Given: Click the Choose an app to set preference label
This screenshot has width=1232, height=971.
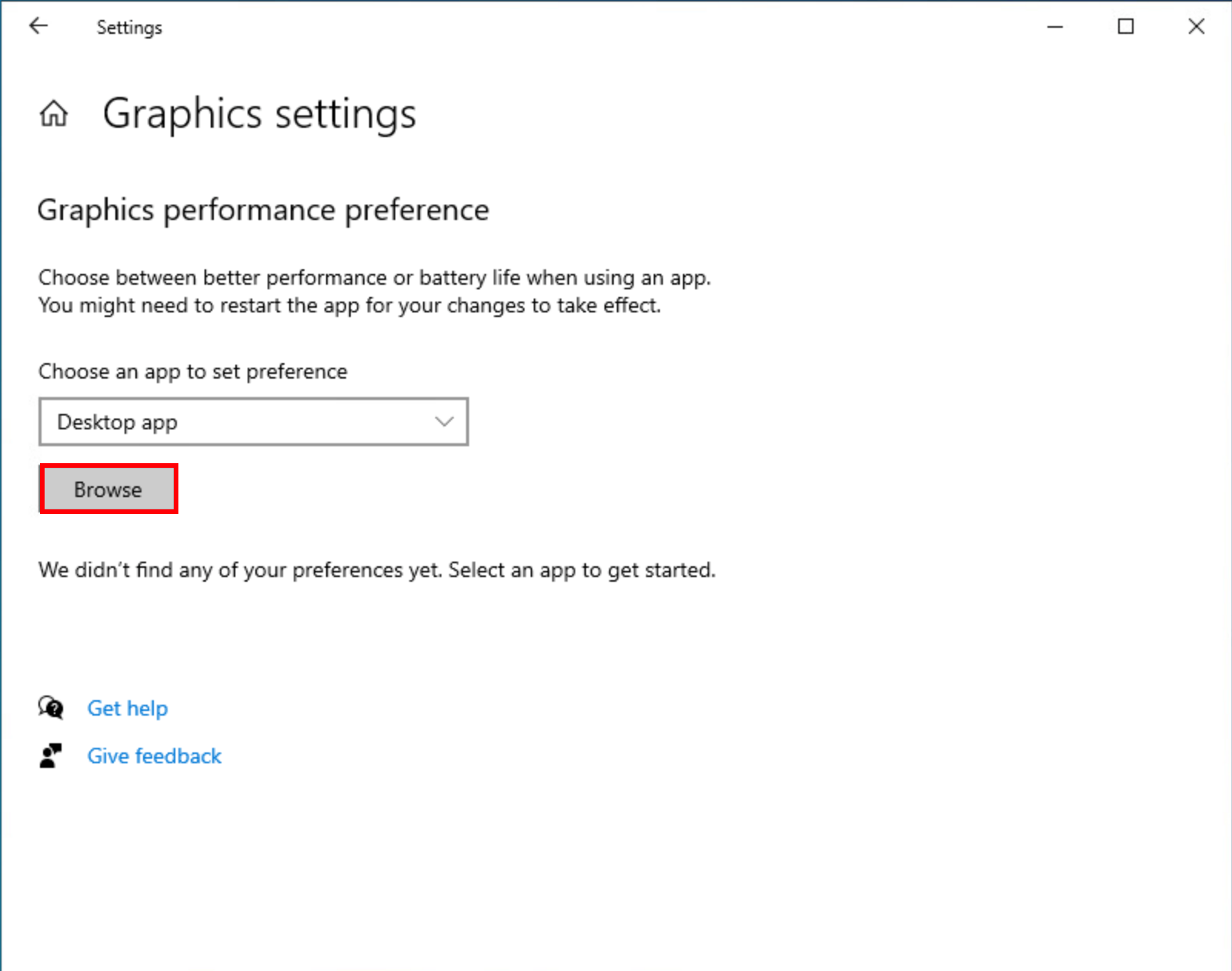Looking at the screenshot, I should [x=193, y=372].
